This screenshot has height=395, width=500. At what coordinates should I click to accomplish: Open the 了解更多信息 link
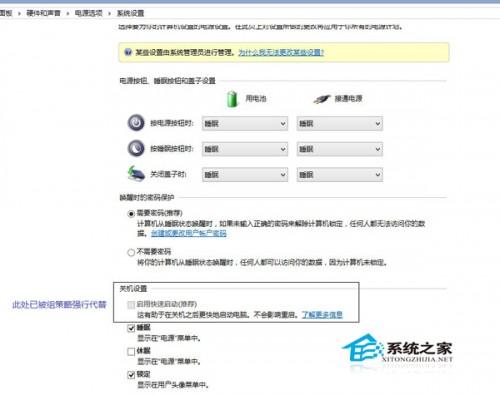tap(322, 314)
